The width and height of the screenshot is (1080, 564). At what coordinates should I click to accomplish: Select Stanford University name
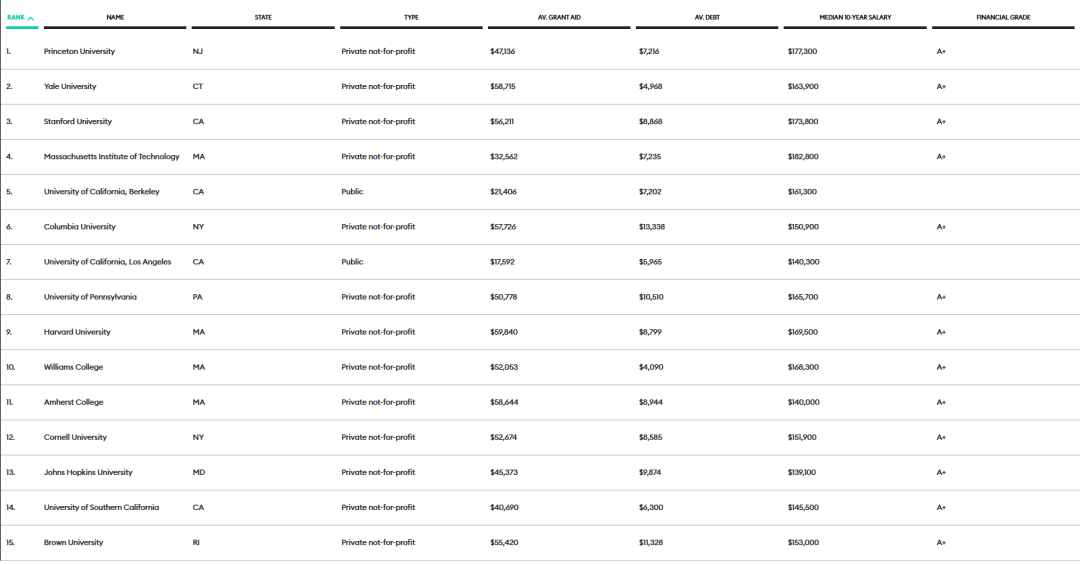click(78, 122)
